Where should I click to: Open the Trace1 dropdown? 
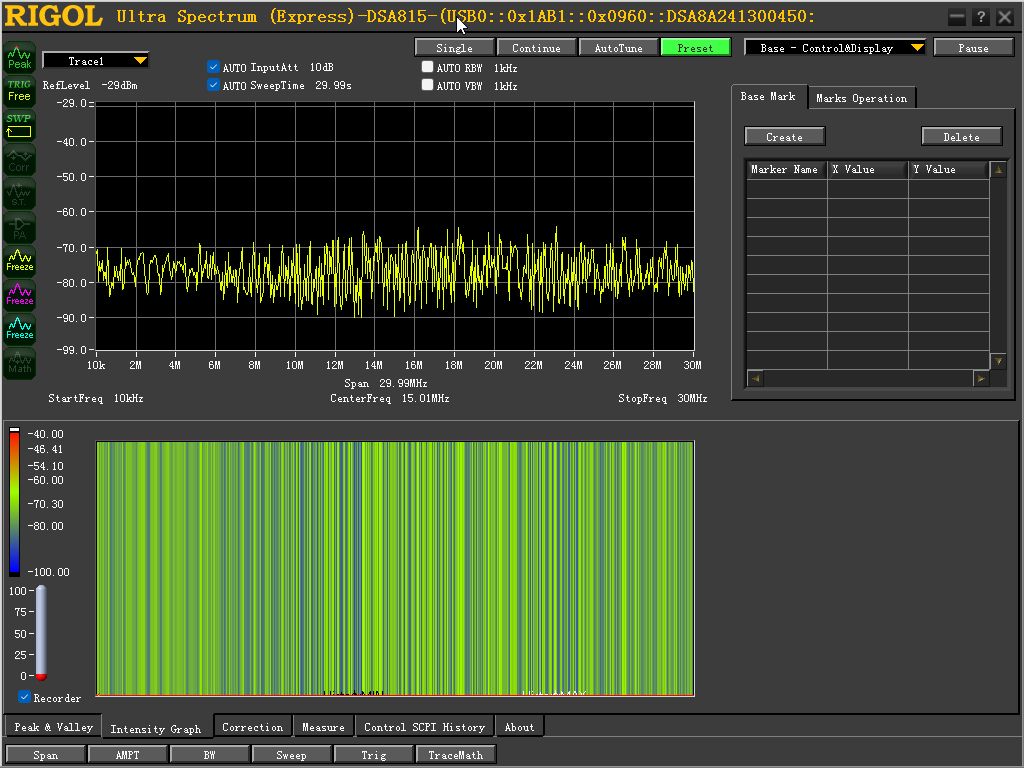pos(95,61)
